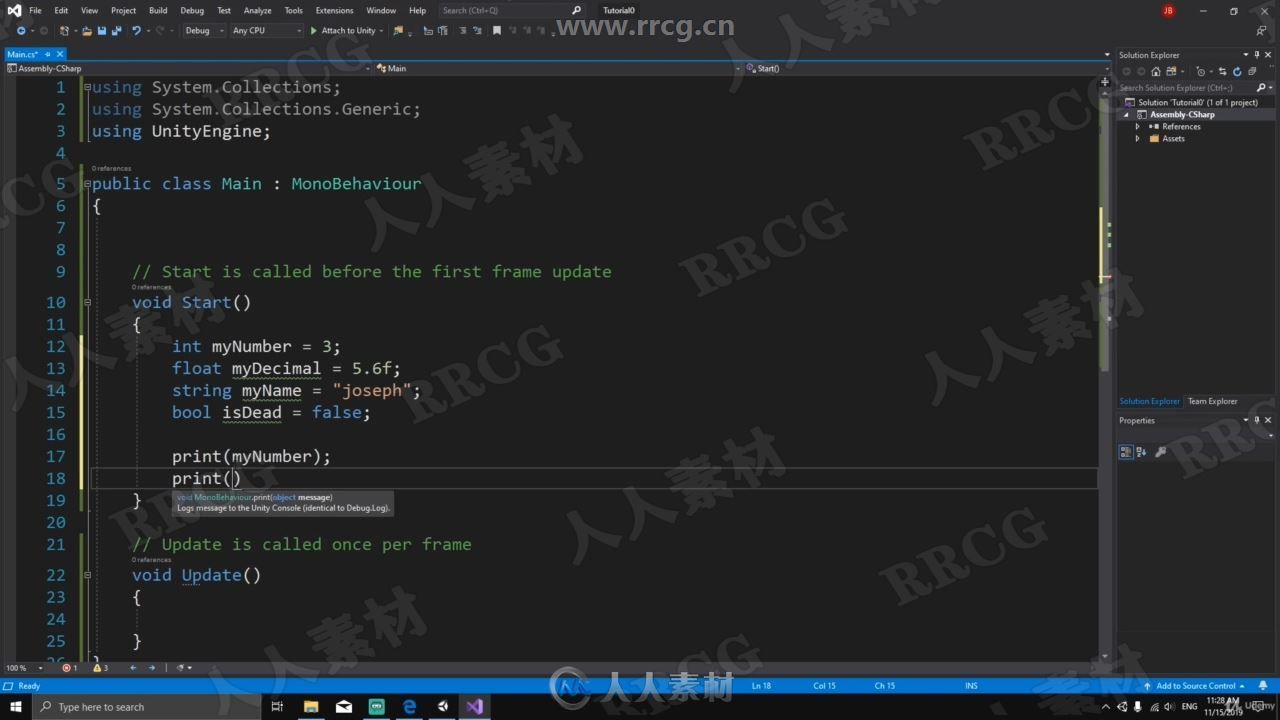1280x720 pixels.
Task: Open the Build menu
Action: pyautogui.click(x=158, y=10)
